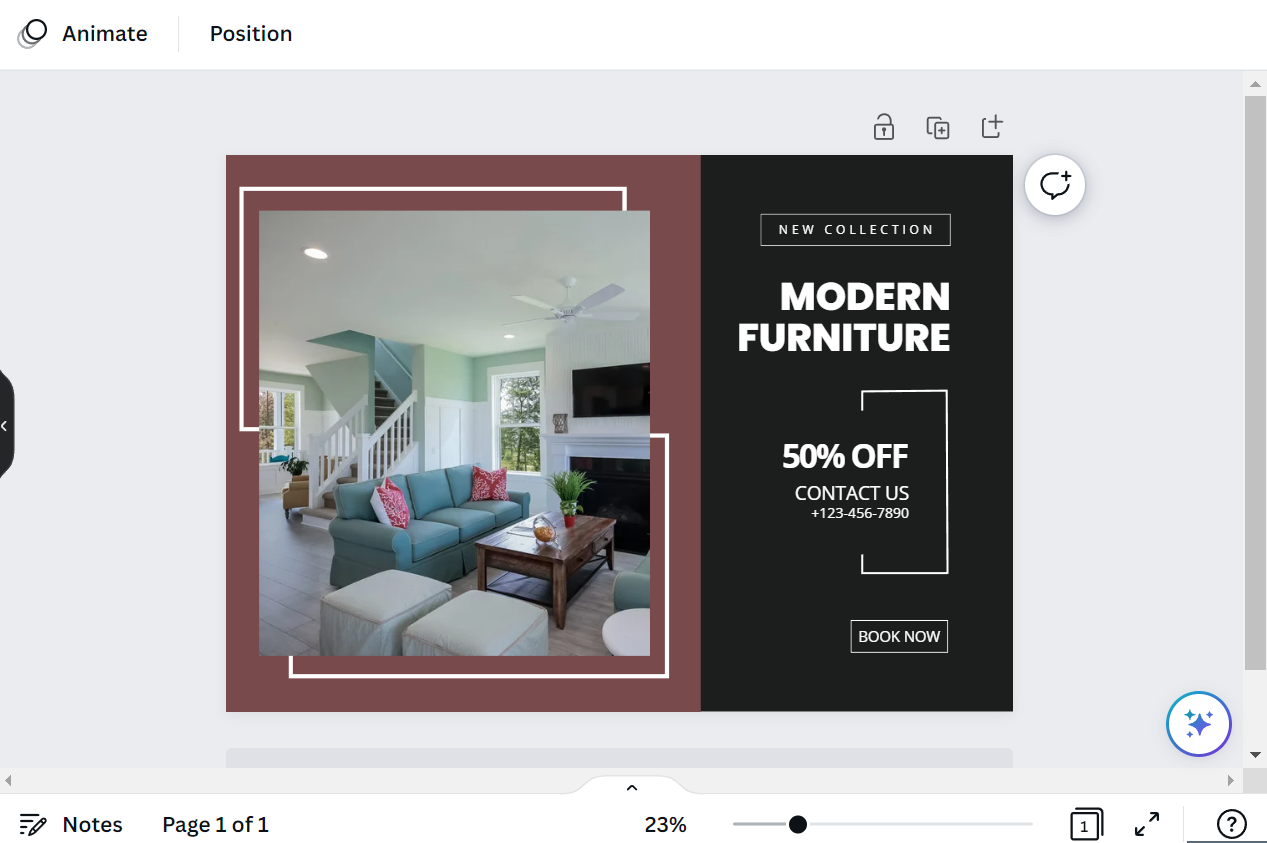Click the vertical scrollbar down arrow

point(1255,755)
